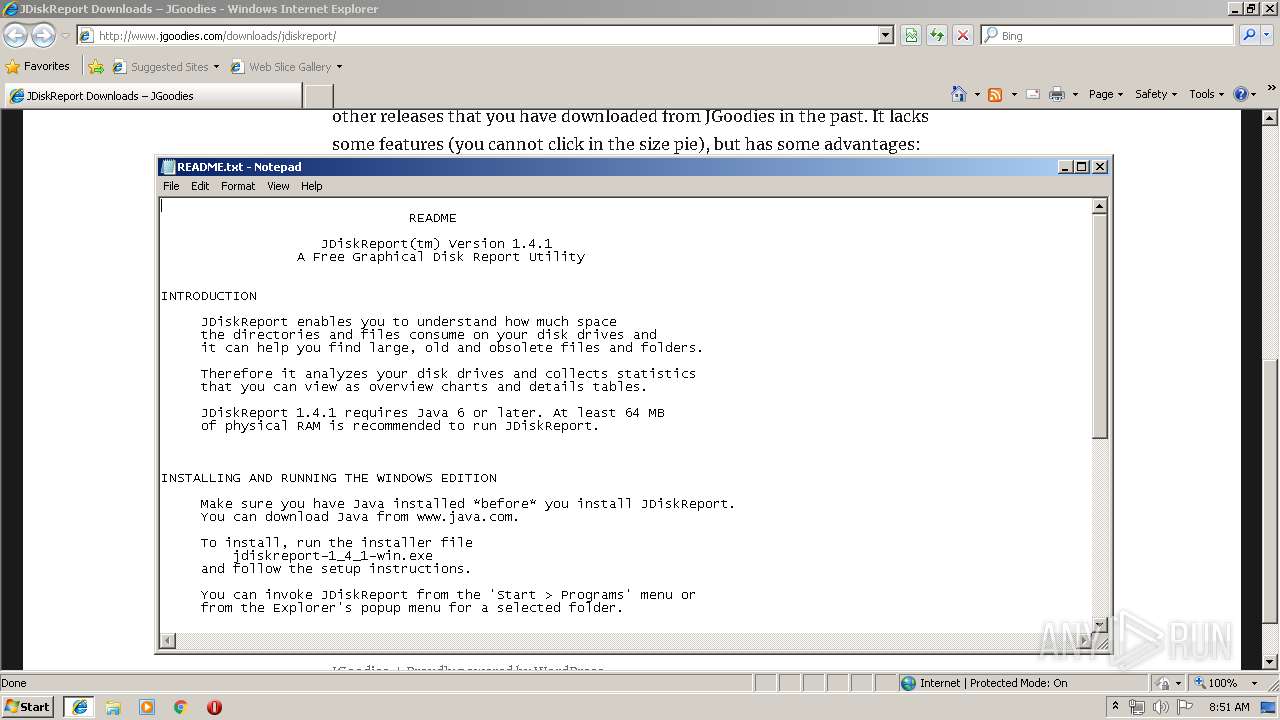The height and width of the screenshot is (720, 1280).
Task: Open the Recent Pages dropdown arrow
Action: [65, 36]
